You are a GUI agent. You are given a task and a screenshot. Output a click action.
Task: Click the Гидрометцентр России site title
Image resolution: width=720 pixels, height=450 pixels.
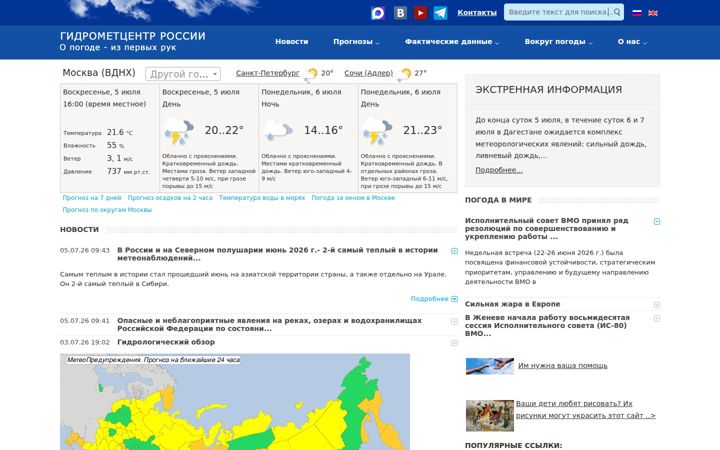[x=133, y=36]
